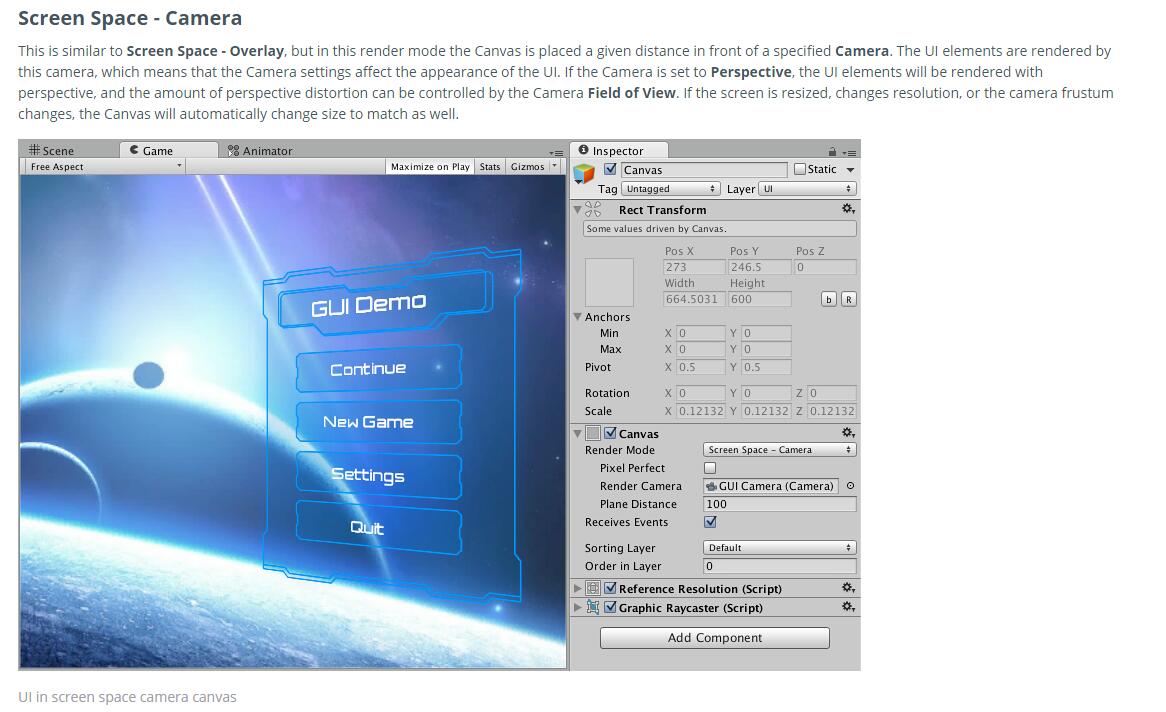
Task: Toggle the Canvas component enabled checkbox
Action: click(x=611, y=433)
